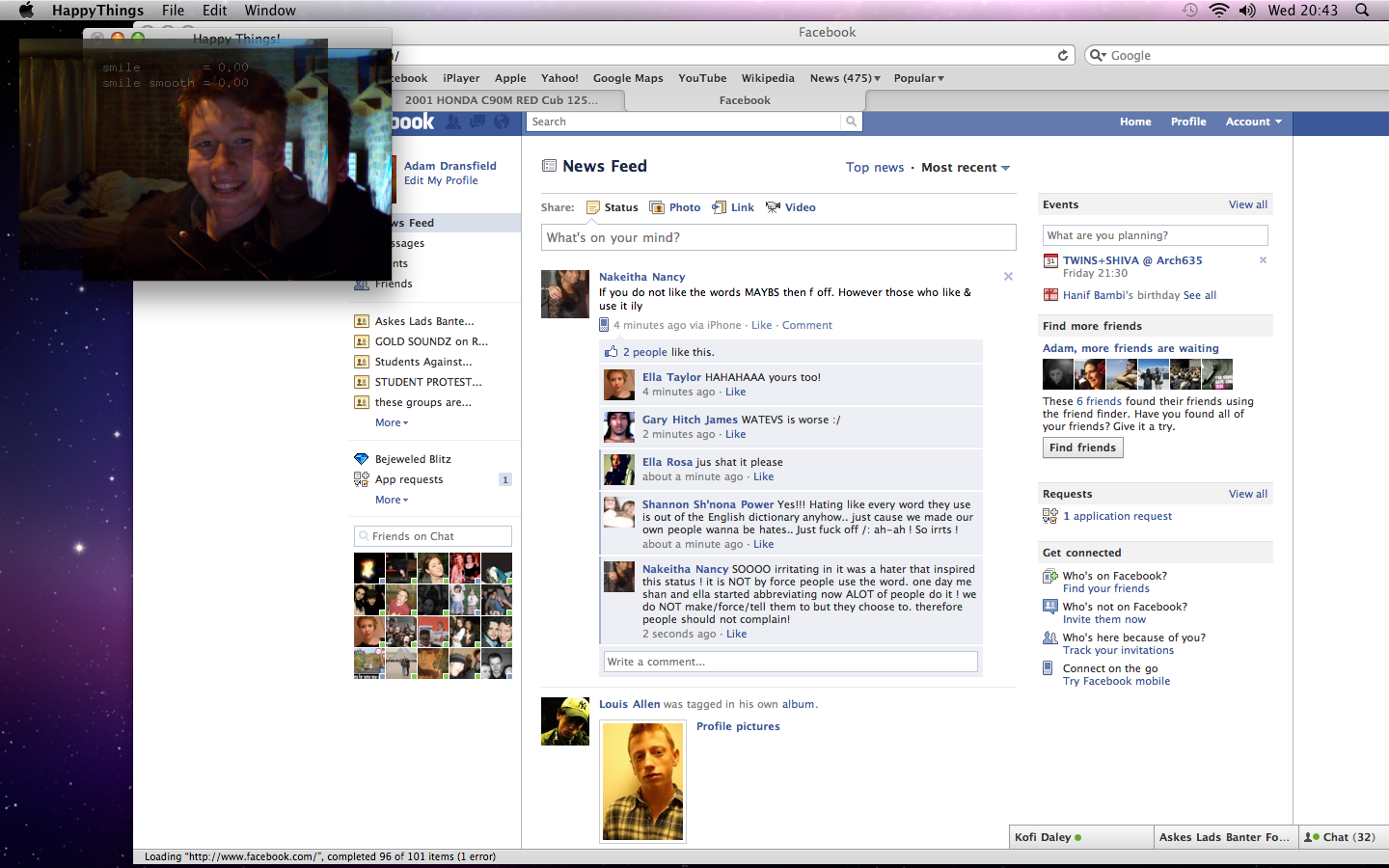Remove the TWINS+SHIVA event with the X
Image resolution: width=1389 pixels, height=868 pixels.
tap(1263, 260)
